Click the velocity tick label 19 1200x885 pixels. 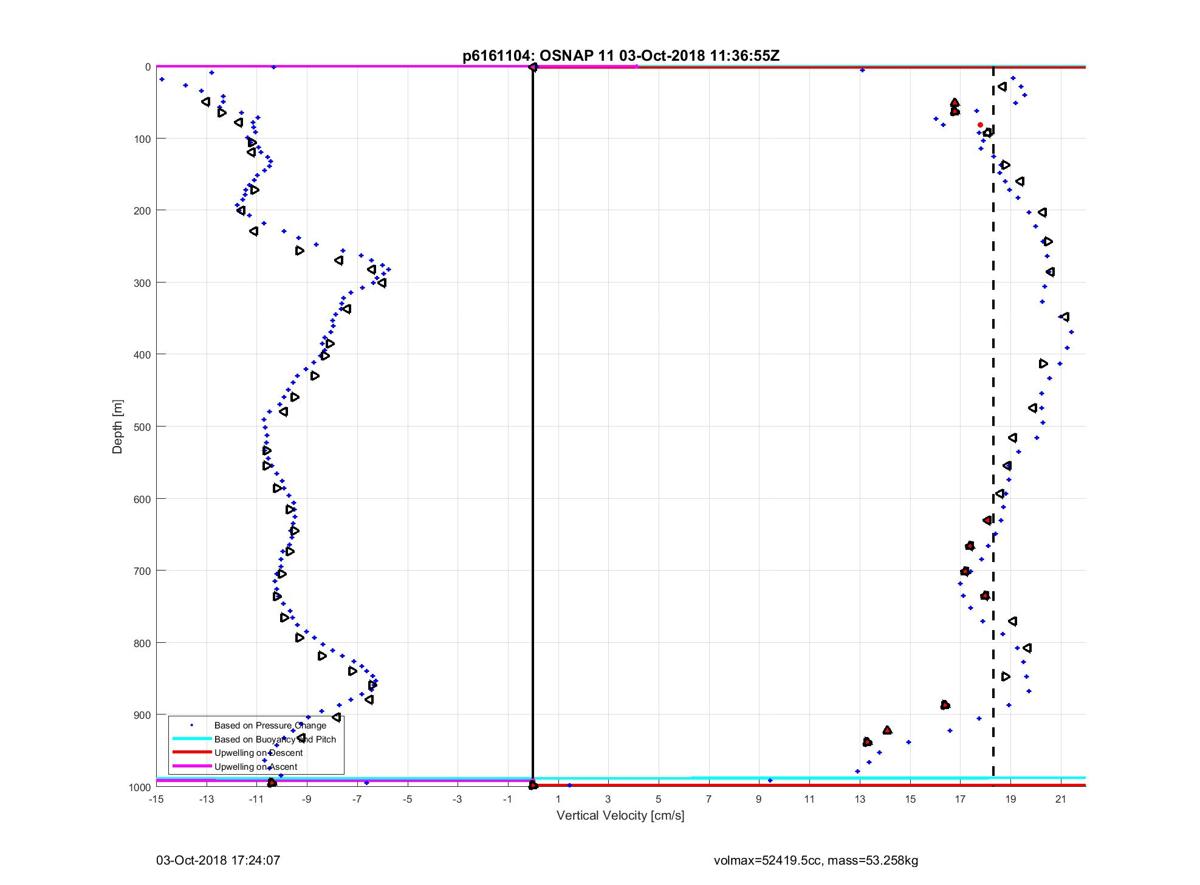point(1010,799)
